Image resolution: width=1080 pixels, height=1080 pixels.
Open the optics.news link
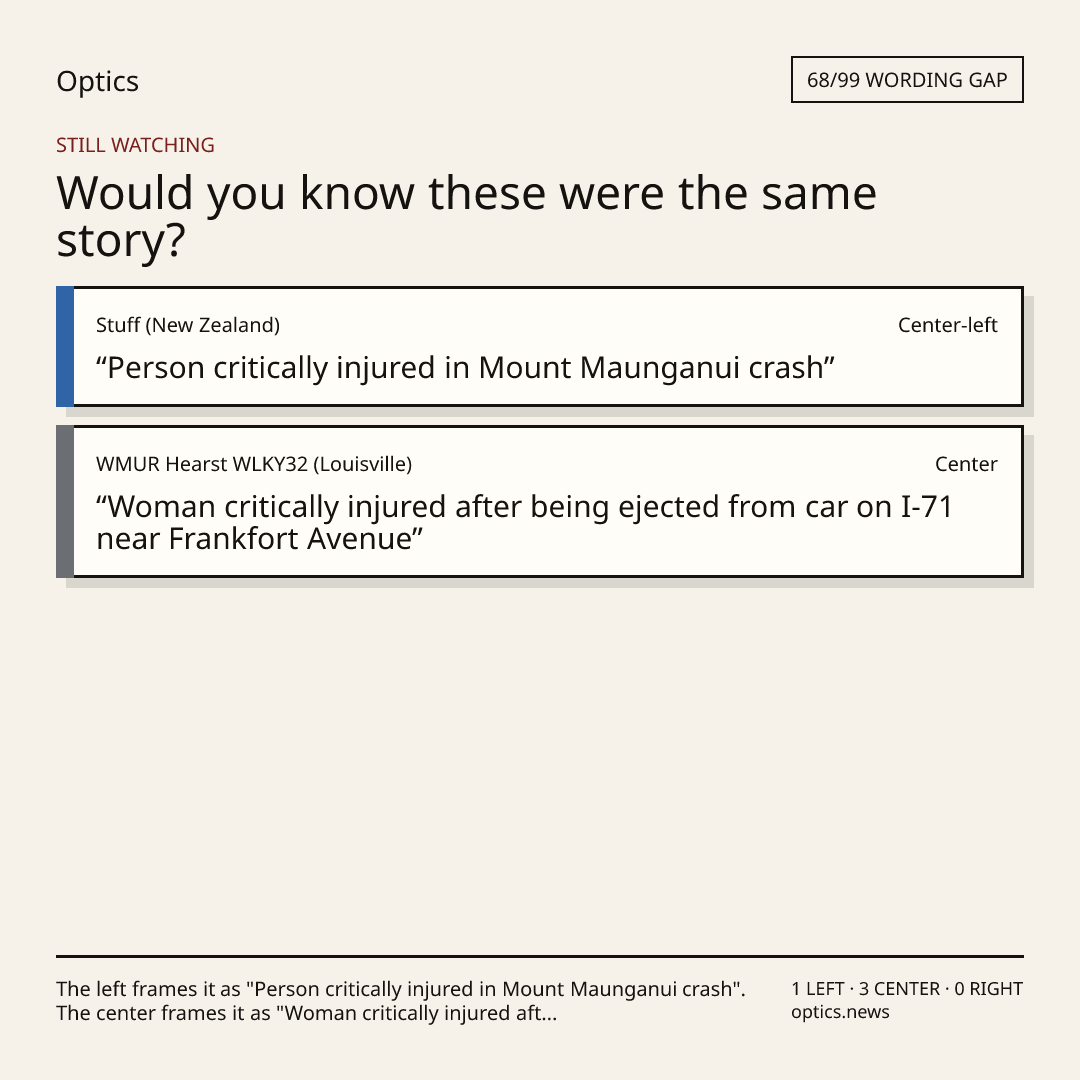click(x=840, y=1012)
